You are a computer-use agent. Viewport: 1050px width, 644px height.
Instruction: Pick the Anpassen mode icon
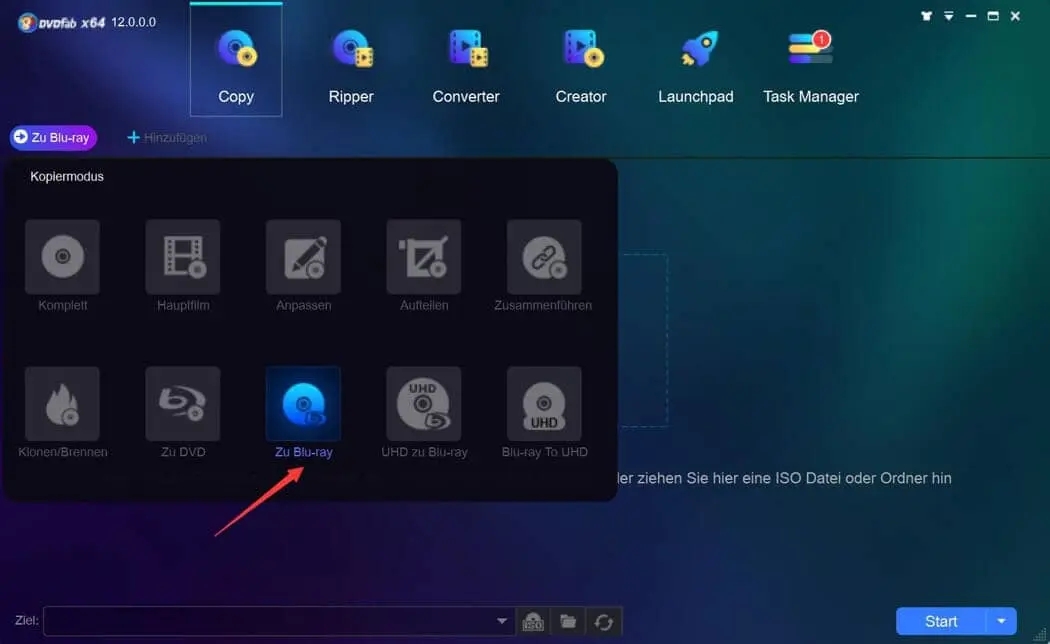point(303,257)
